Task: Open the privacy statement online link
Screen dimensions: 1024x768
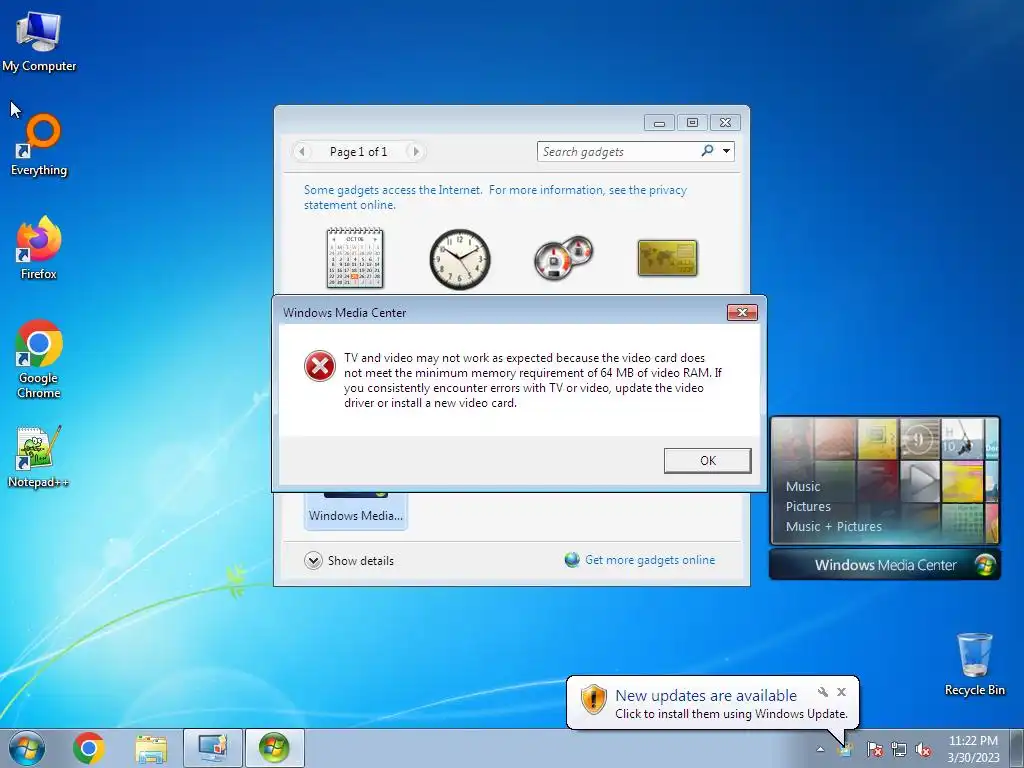Action: tap(495, 197)
